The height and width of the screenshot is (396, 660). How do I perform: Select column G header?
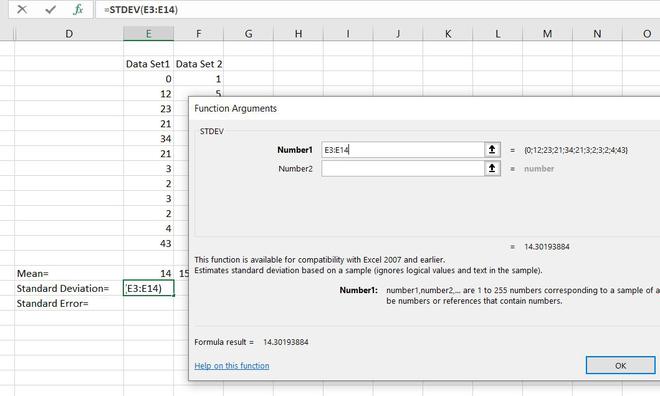point(248,34)
